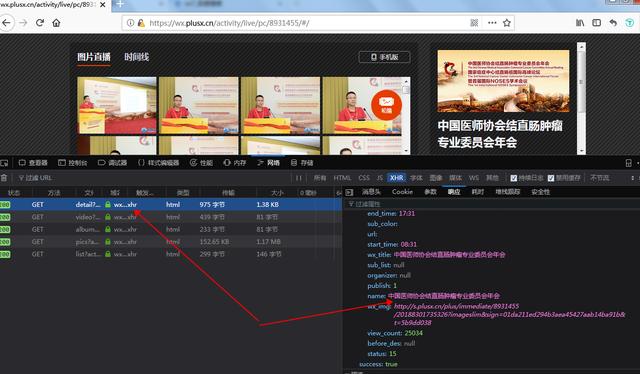This screenshot has width=640, height=374.
Task: Open the teal T extension icon
Action: tap(630, 23)
